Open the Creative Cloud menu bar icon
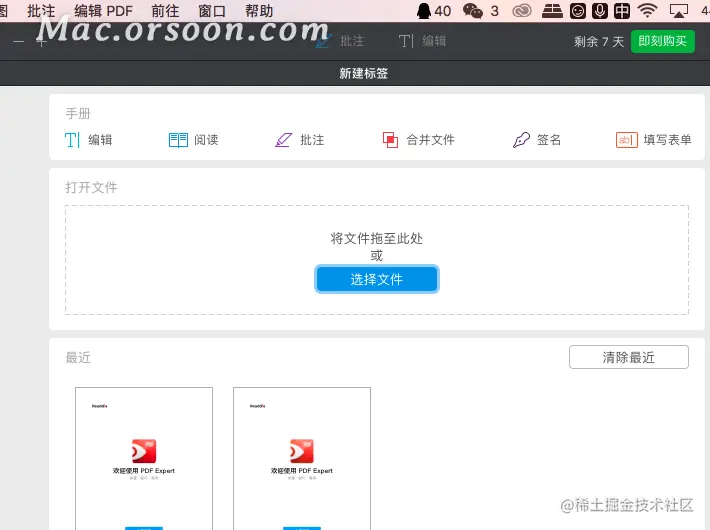 (522, 11)
